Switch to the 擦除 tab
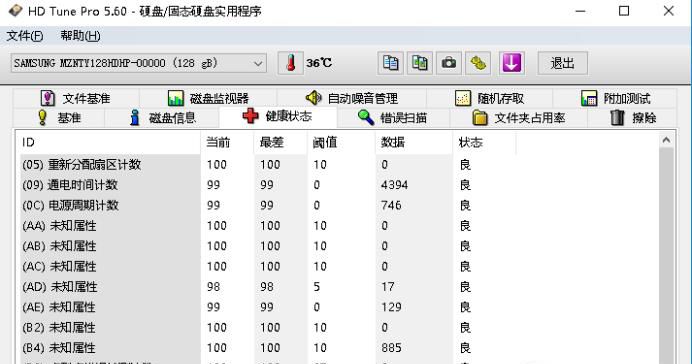Viewport: 692px width, 364px height. click(x=632, y=117)
